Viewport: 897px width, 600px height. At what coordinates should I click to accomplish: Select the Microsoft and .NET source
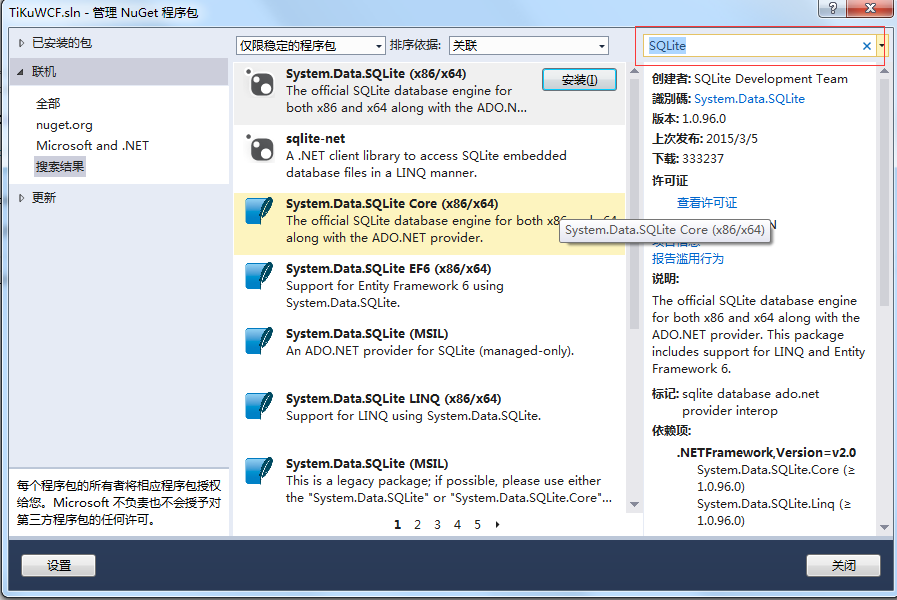(92, 146)
